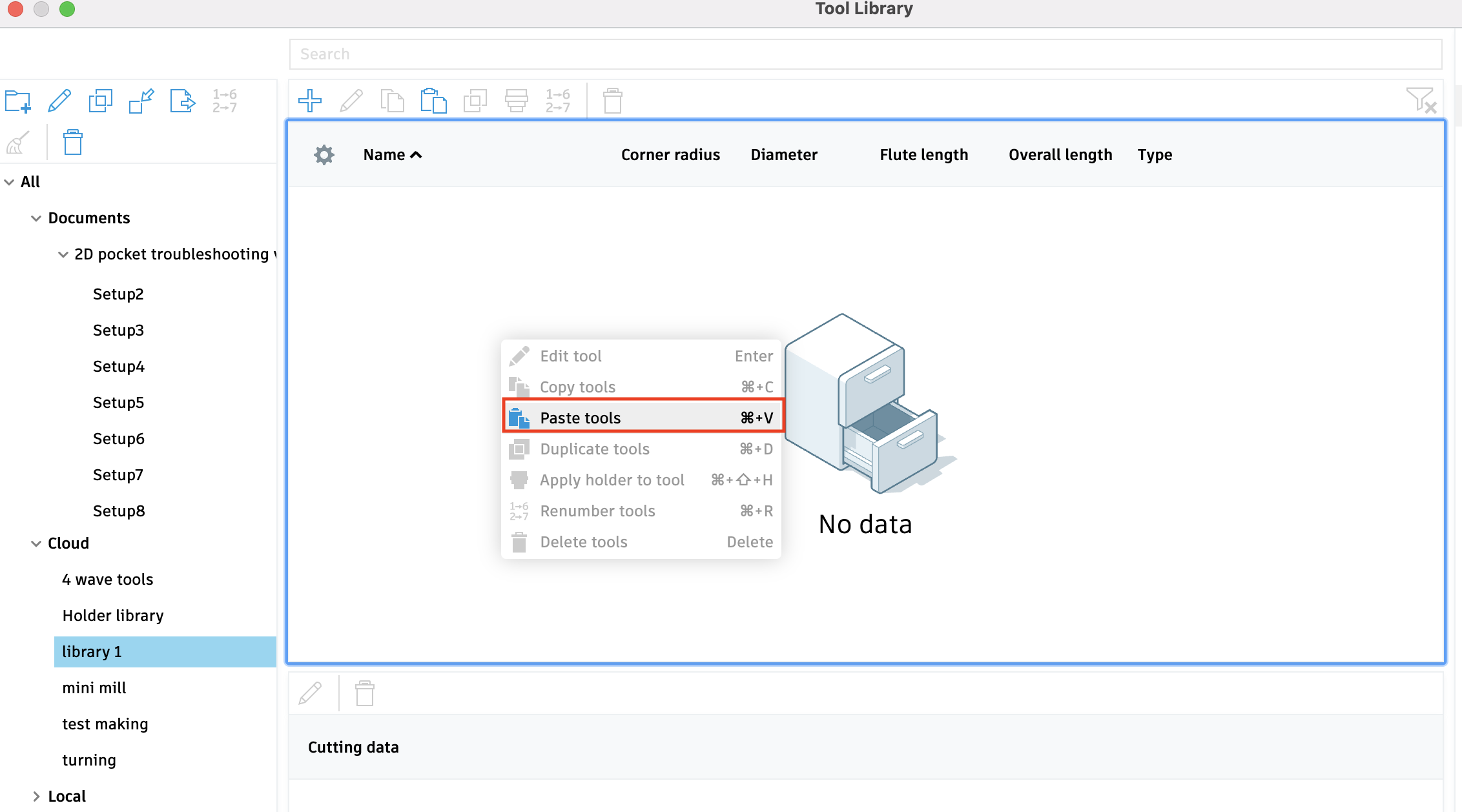Click paste tools icon in toolbar
This screenshot has height=812, width=1462.
(x=433, y=101)
